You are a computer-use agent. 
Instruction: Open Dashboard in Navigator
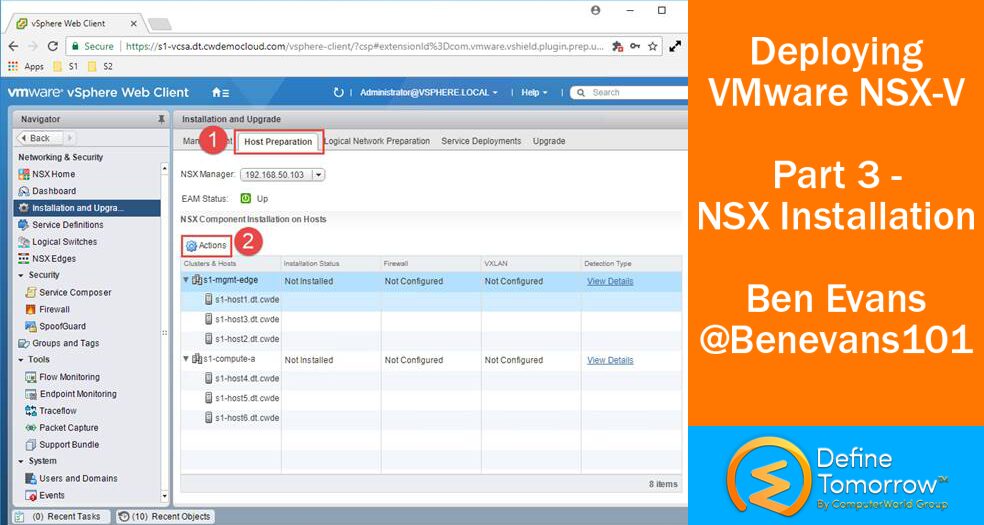[47, 191]
